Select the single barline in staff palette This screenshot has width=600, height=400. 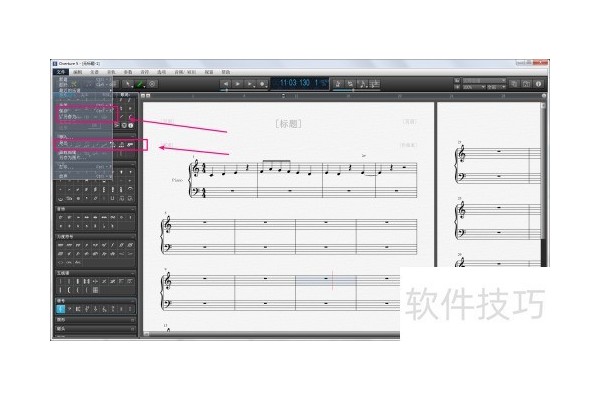point(61,281)
